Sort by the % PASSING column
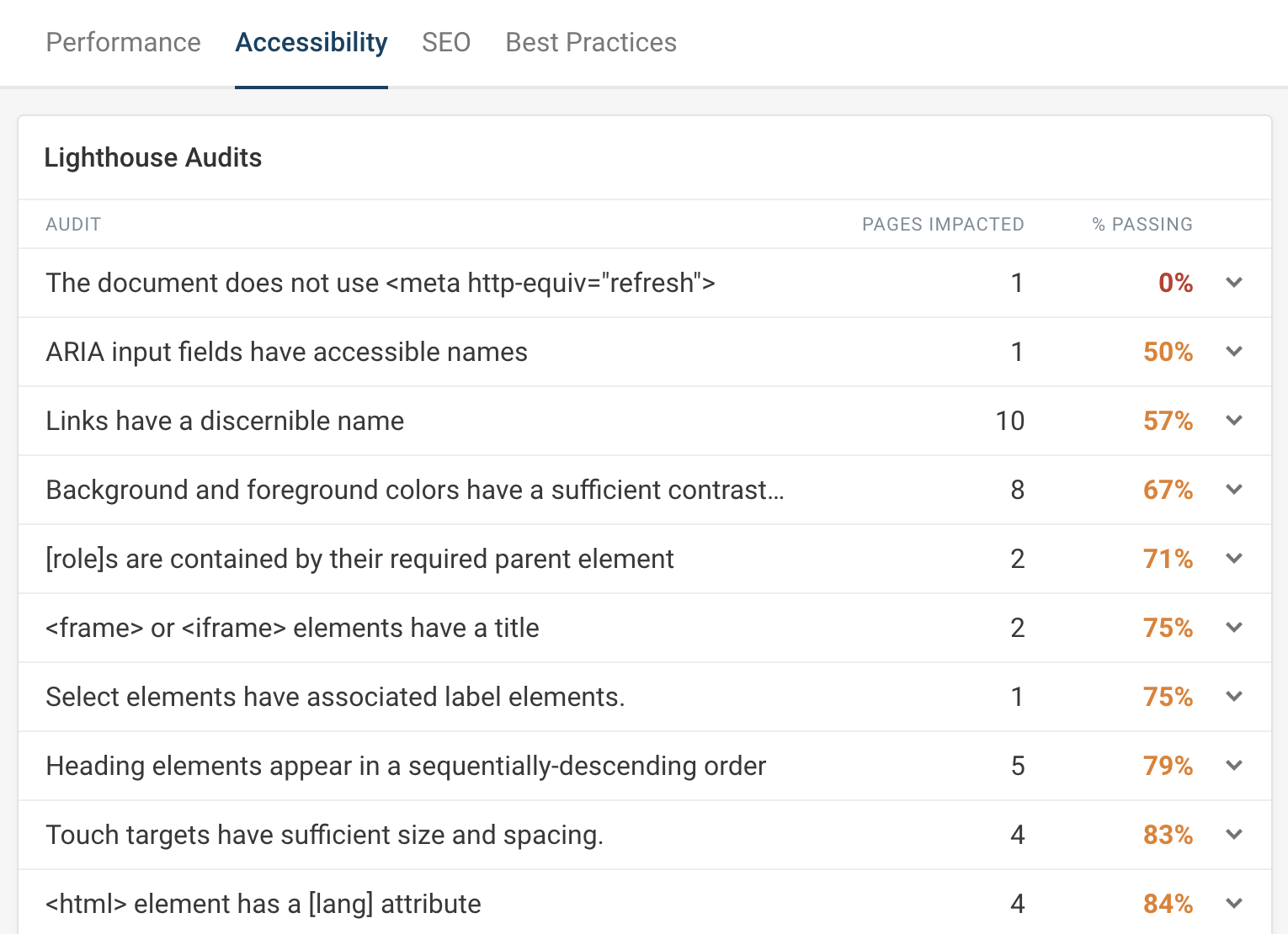 (x=1142, y=224)
